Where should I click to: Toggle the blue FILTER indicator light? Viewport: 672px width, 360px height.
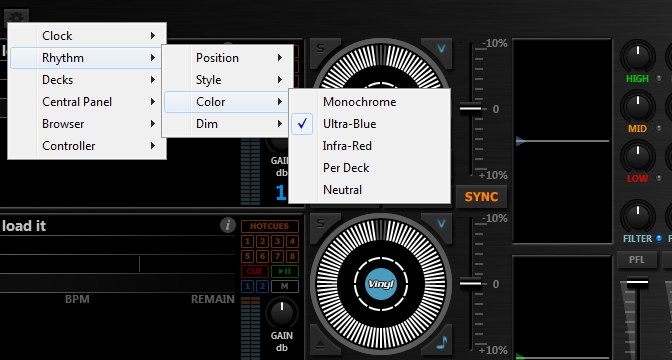click(659, 238)
